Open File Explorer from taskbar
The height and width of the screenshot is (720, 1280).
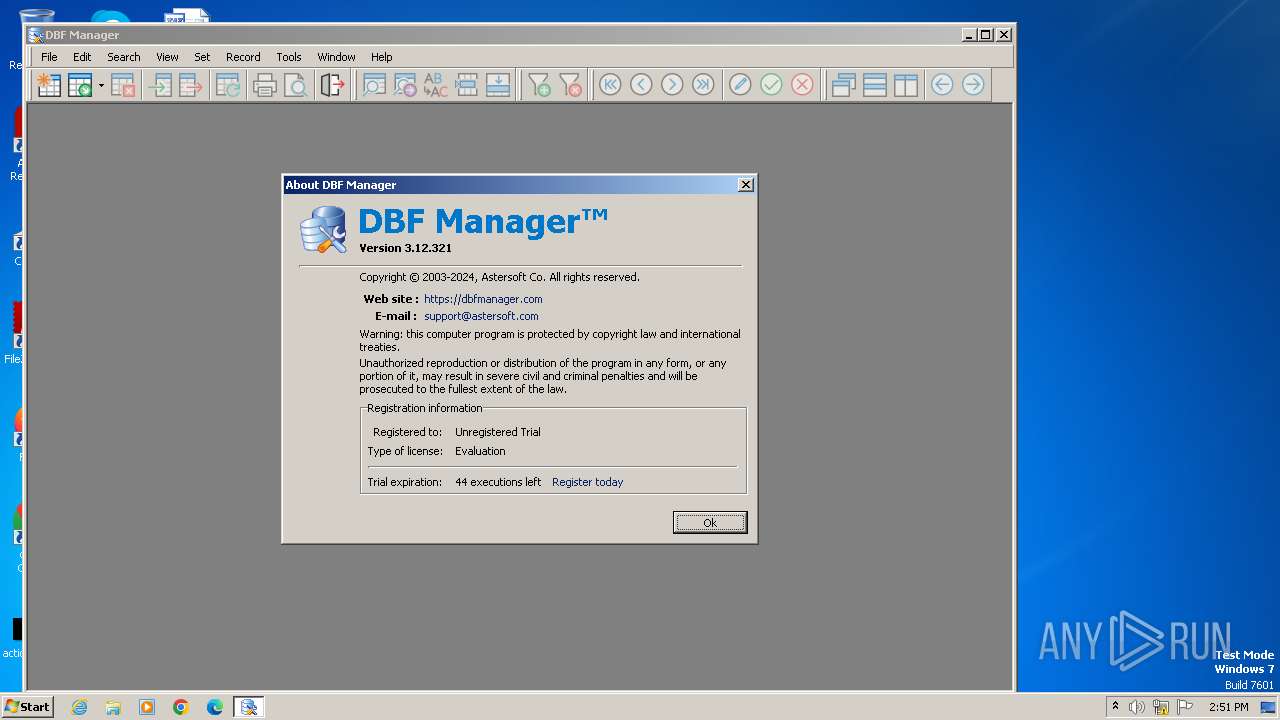(113, 707)
